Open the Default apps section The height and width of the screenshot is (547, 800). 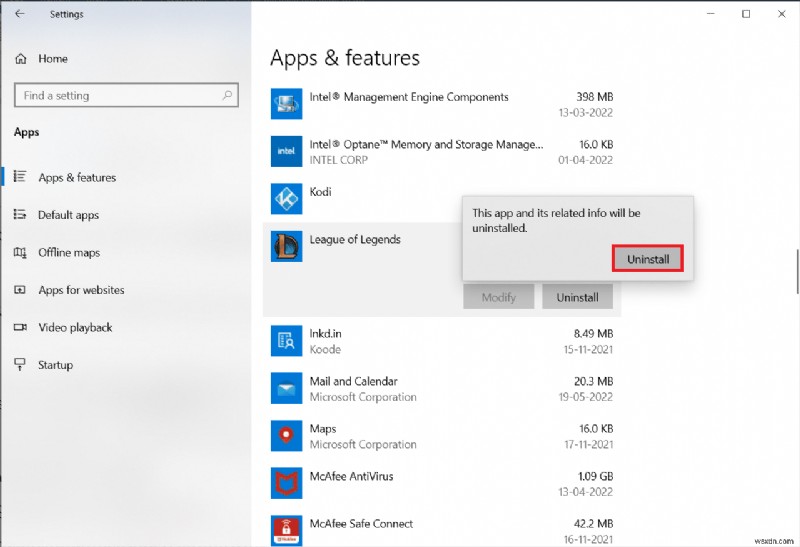coord(68,215)
